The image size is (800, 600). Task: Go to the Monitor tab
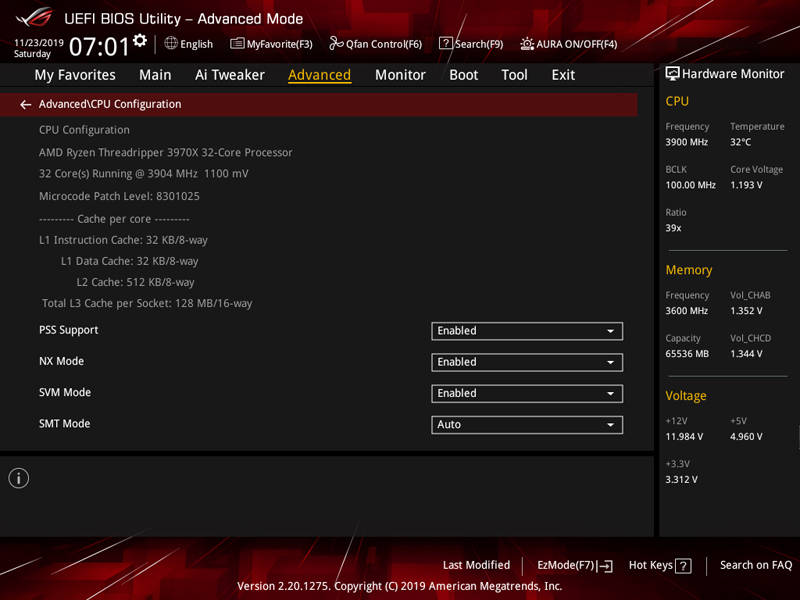pyautogui.click(x=400, y=75)
